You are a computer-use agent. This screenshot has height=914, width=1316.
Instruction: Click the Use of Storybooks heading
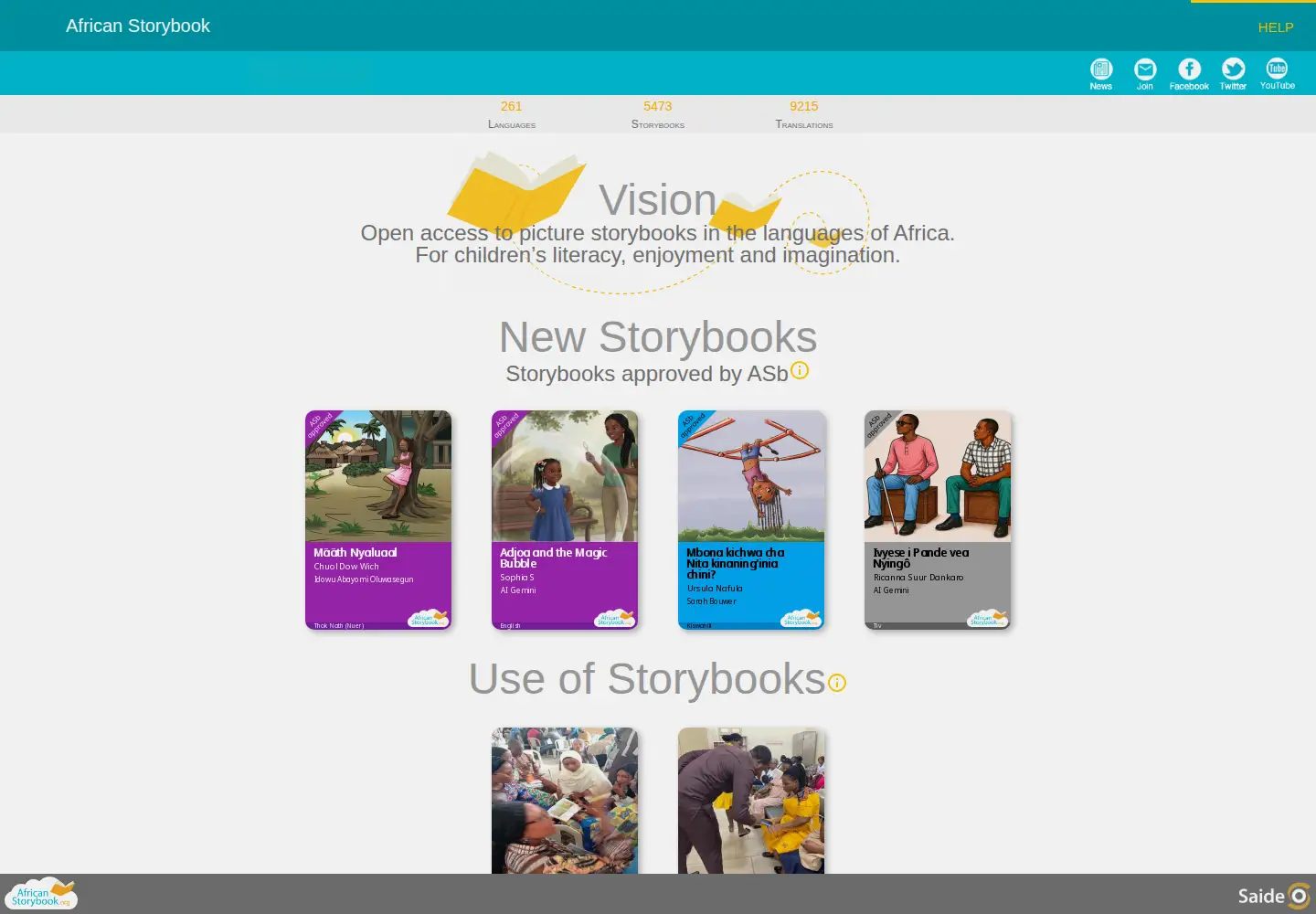647,679
